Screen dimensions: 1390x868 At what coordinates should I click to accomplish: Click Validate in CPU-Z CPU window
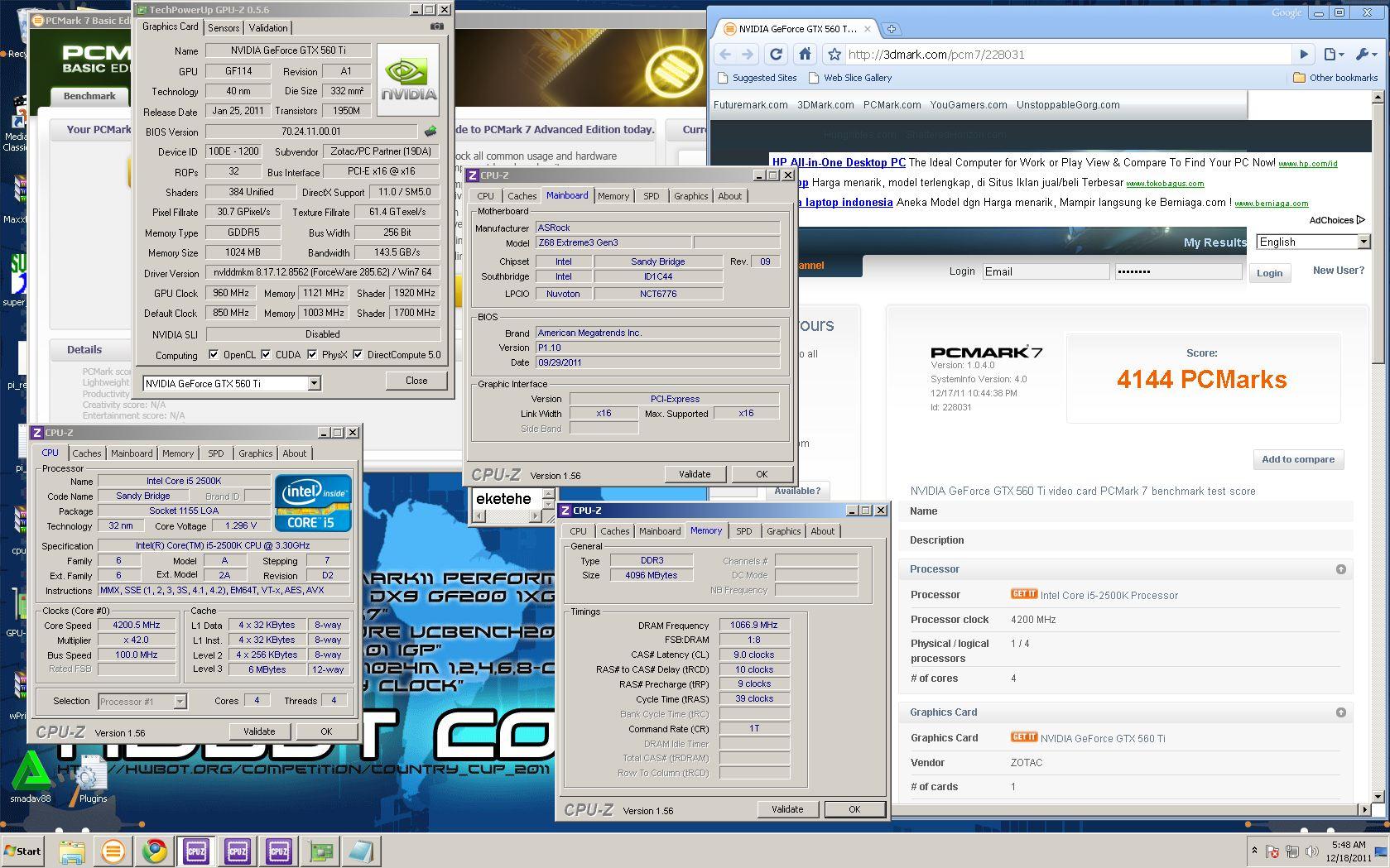pos(259,731)
